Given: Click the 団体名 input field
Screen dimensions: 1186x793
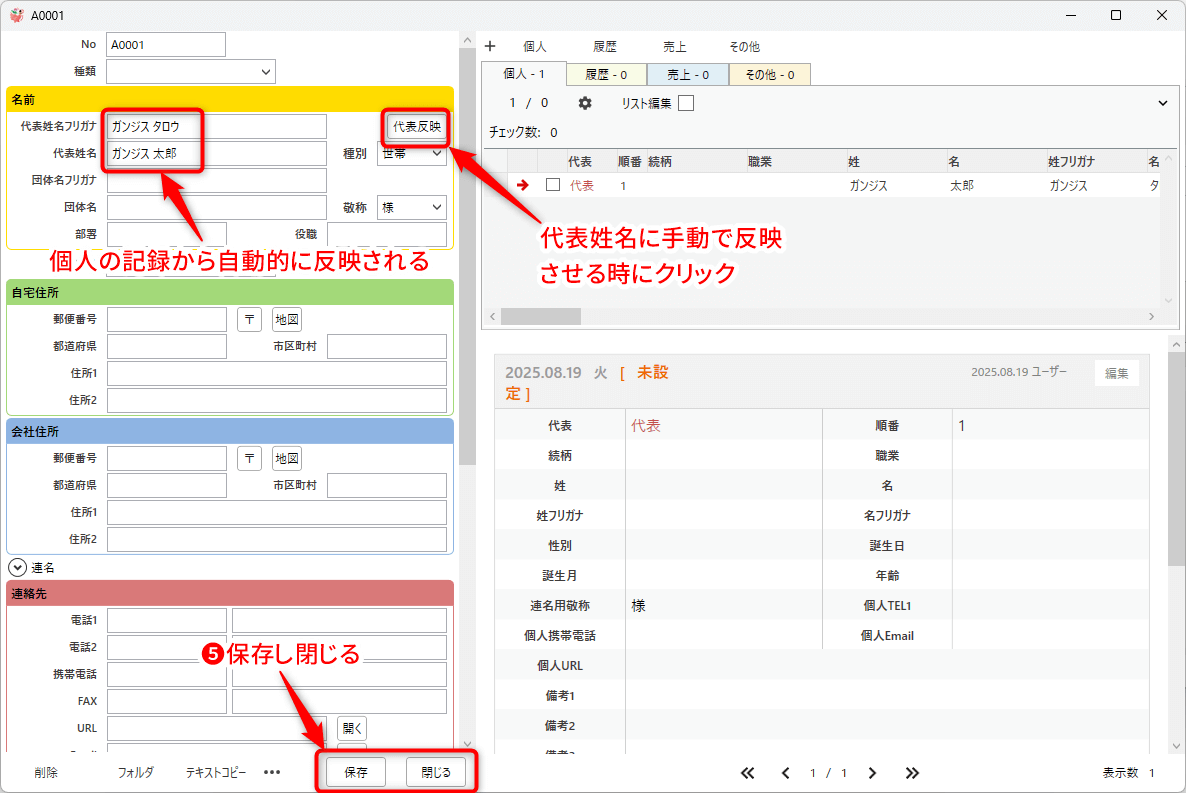Looking at the screenshot, I should point(216,207).
